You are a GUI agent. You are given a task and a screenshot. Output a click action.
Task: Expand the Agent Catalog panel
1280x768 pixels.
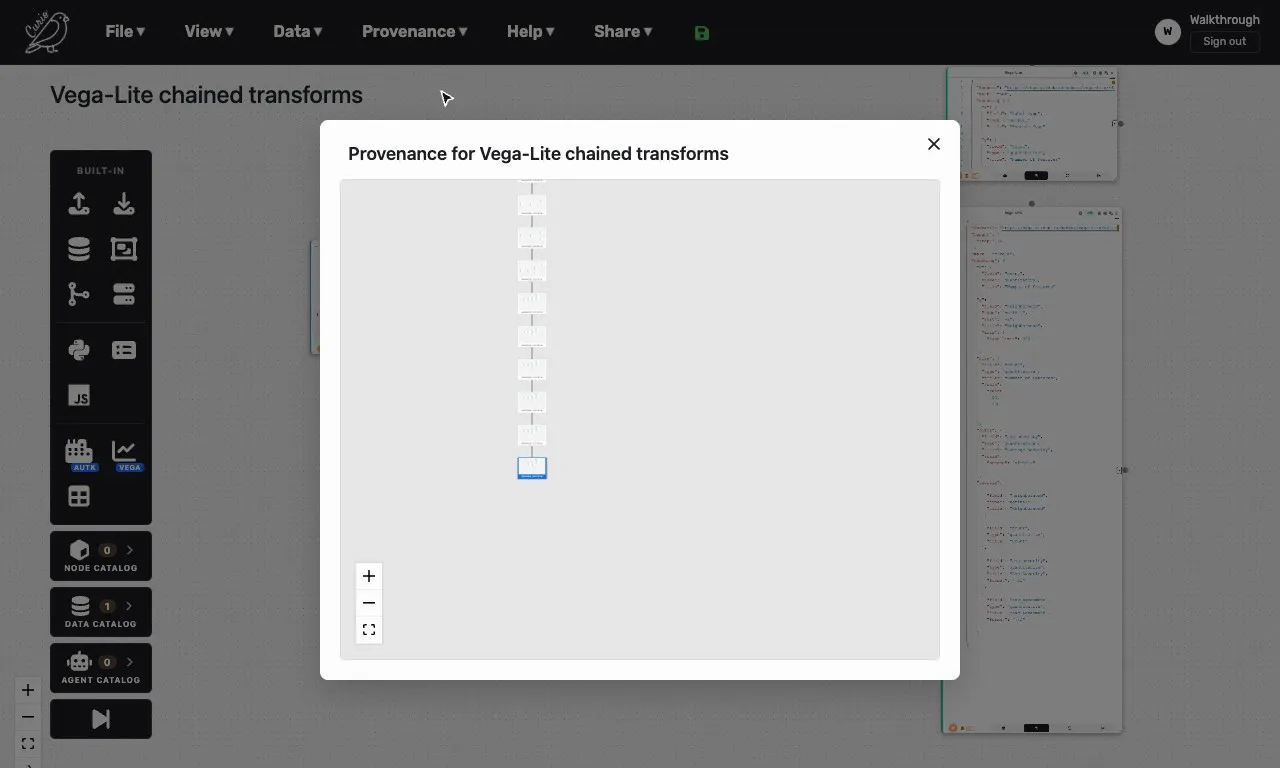click(101, 668)
